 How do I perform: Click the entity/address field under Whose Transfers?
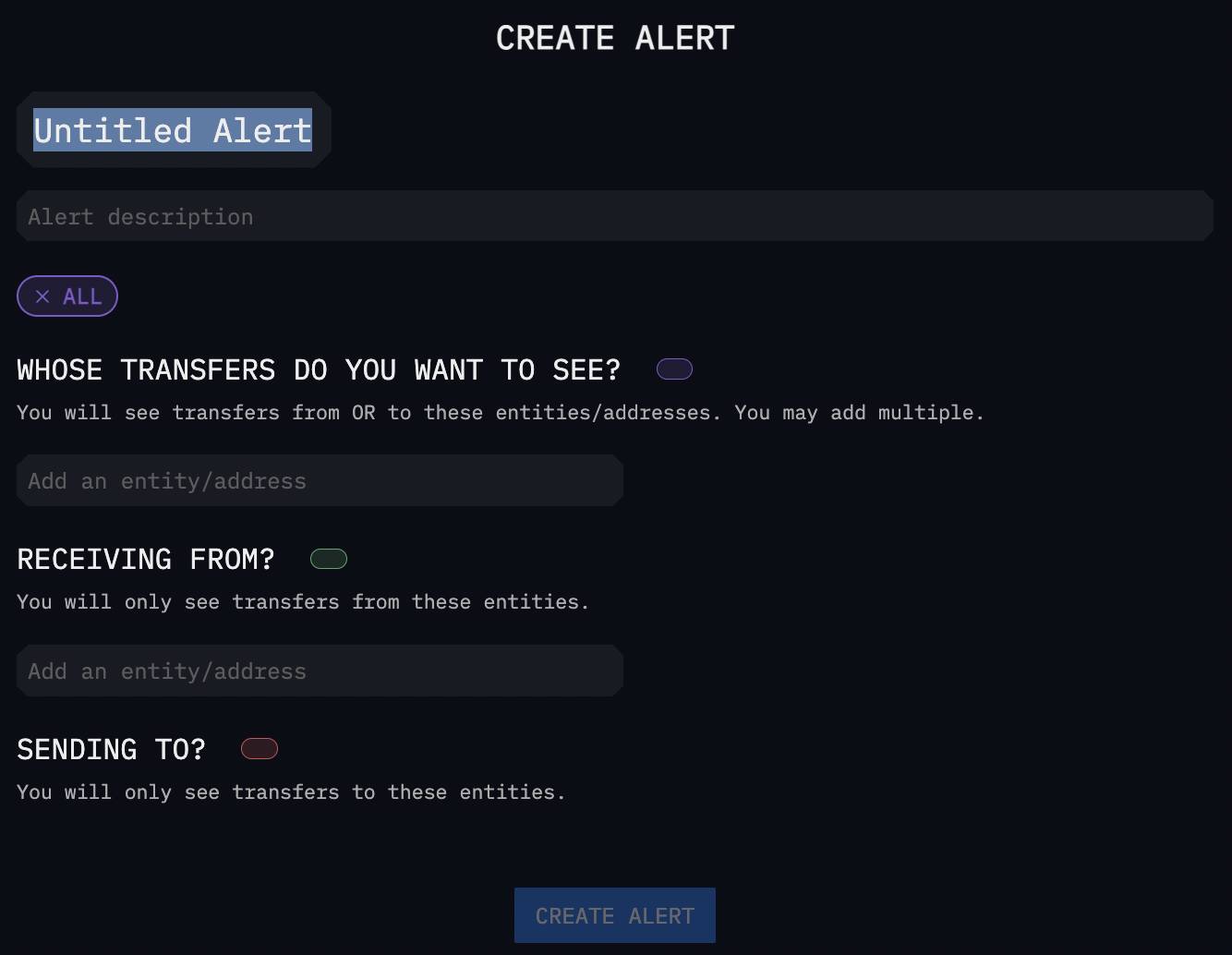click(320, 480)
